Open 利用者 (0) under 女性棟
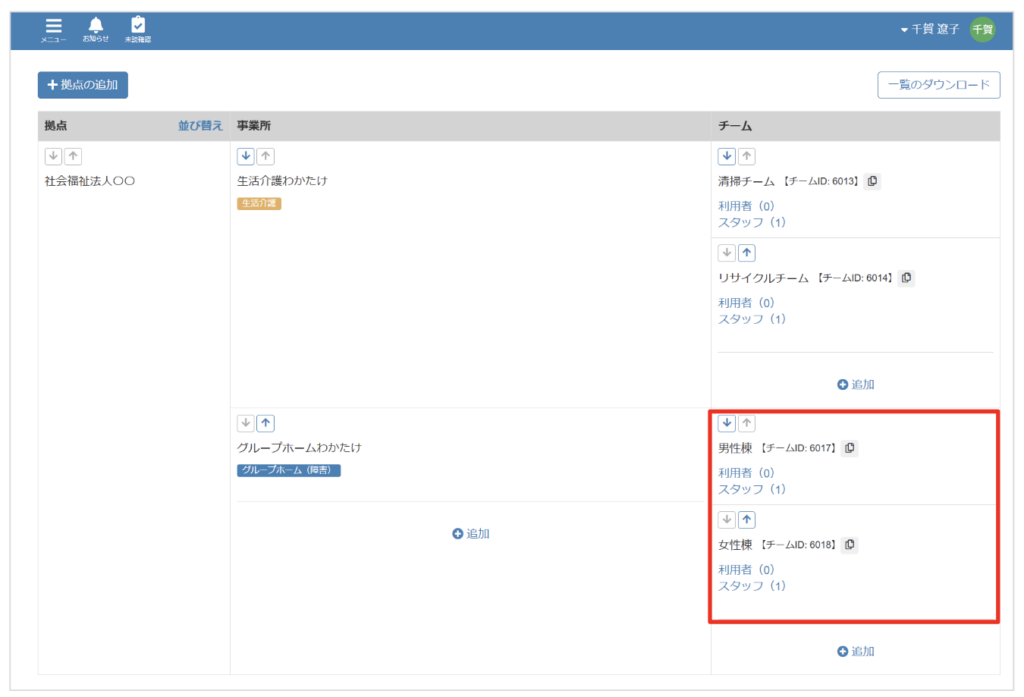 746,569
